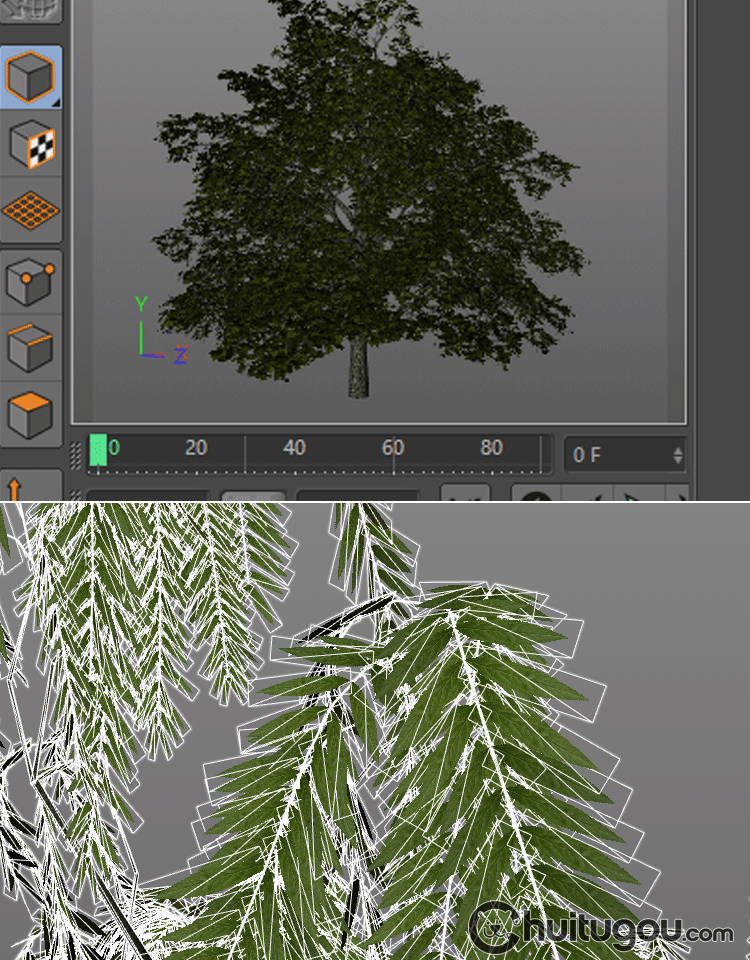Activate Polygons mode
The image size is (750, 960).
tap(31, 412)
